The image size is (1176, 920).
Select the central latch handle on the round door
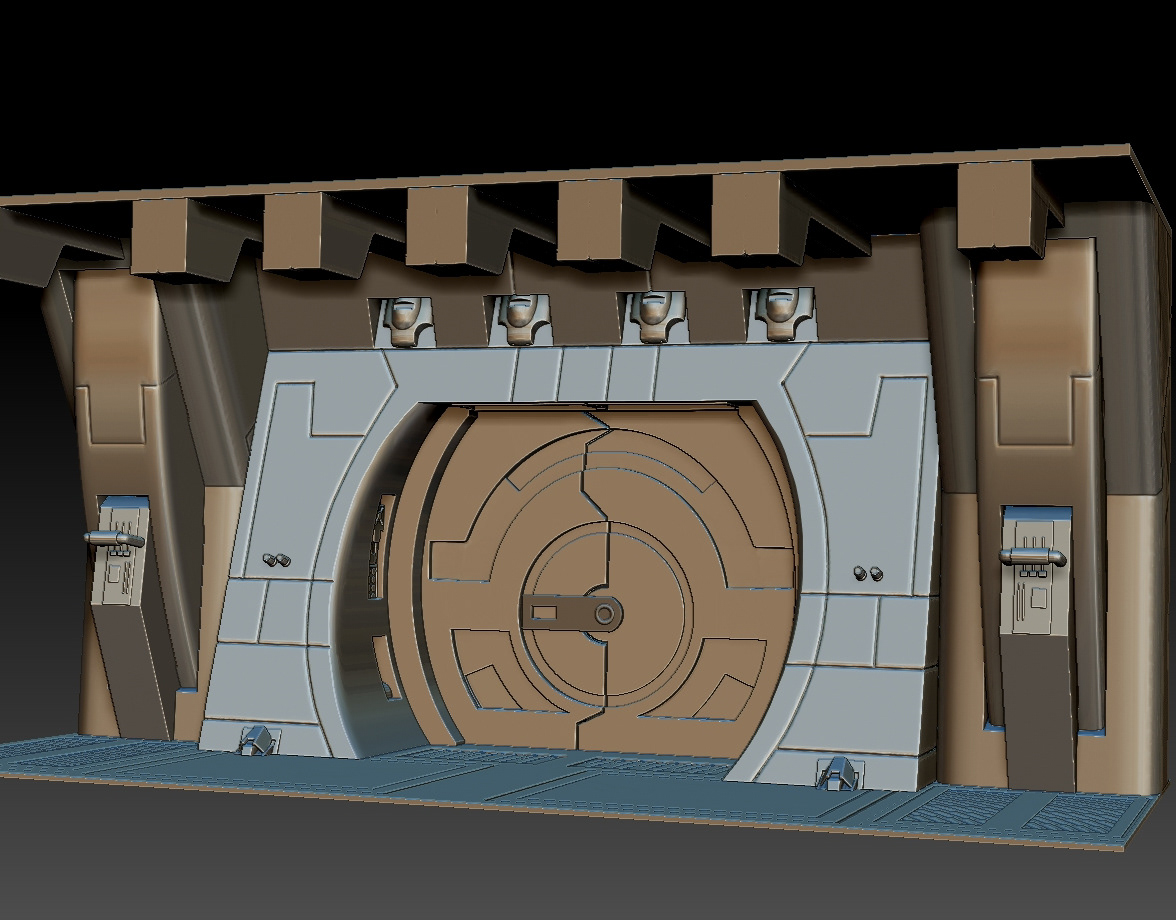coord(574,613)
